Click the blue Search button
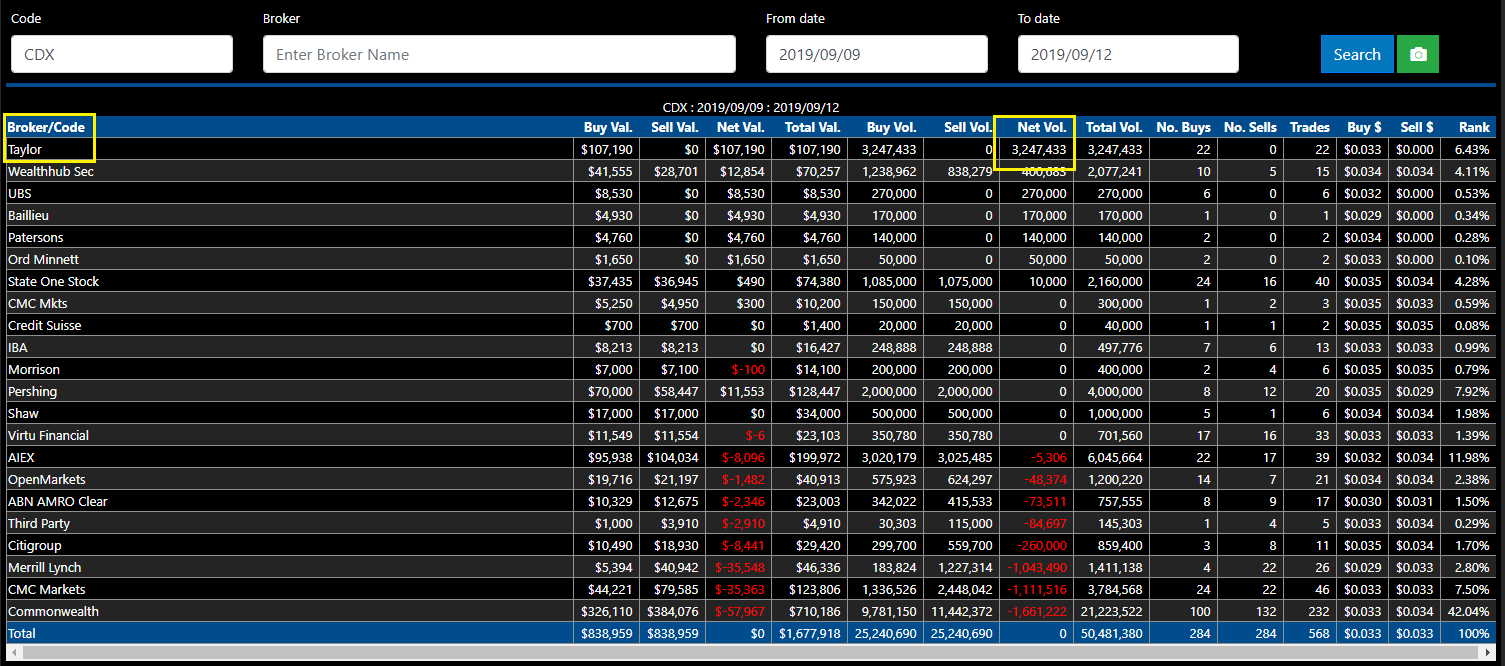The height and width of the screenshot is (666, 1505). click(x=1357, y=54)
